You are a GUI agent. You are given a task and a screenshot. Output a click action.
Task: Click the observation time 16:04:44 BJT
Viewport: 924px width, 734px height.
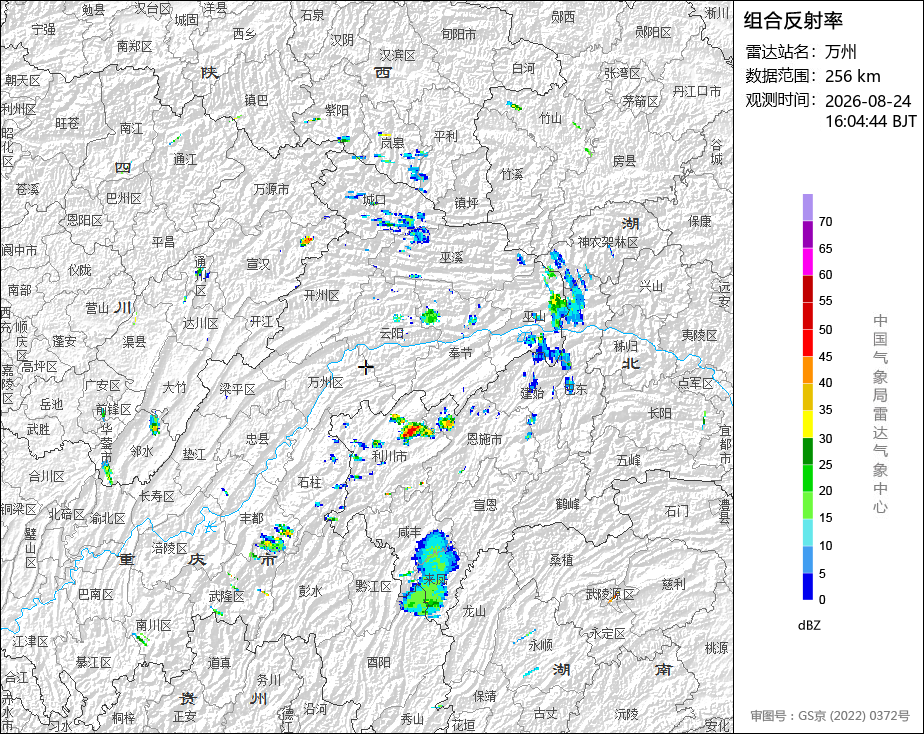point(870,121)
